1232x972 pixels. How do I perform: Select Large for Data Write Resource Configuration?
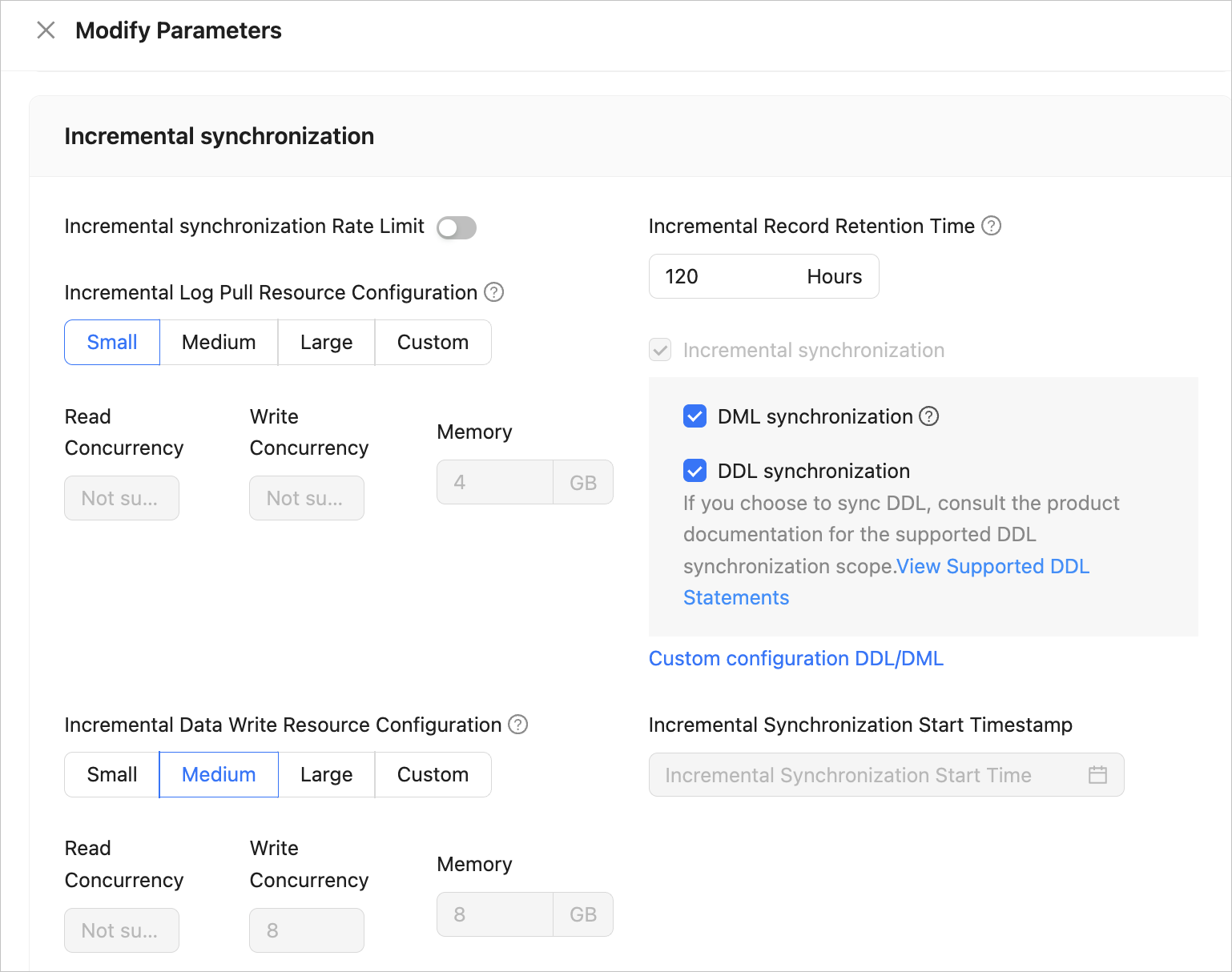click(326, 775)
